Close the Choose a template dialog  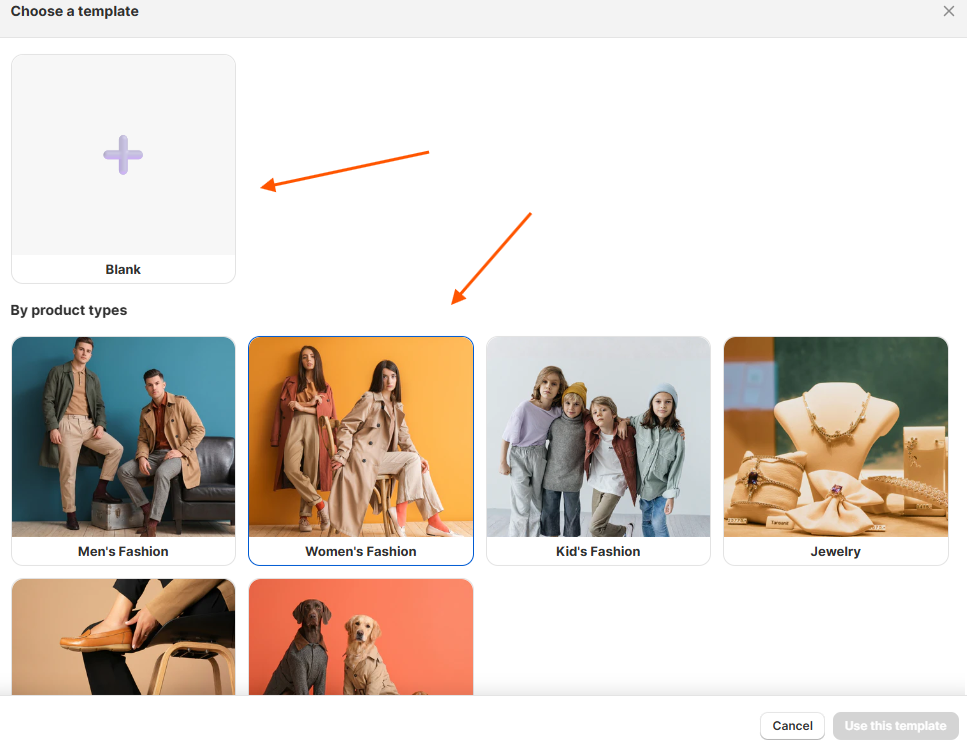948,11
